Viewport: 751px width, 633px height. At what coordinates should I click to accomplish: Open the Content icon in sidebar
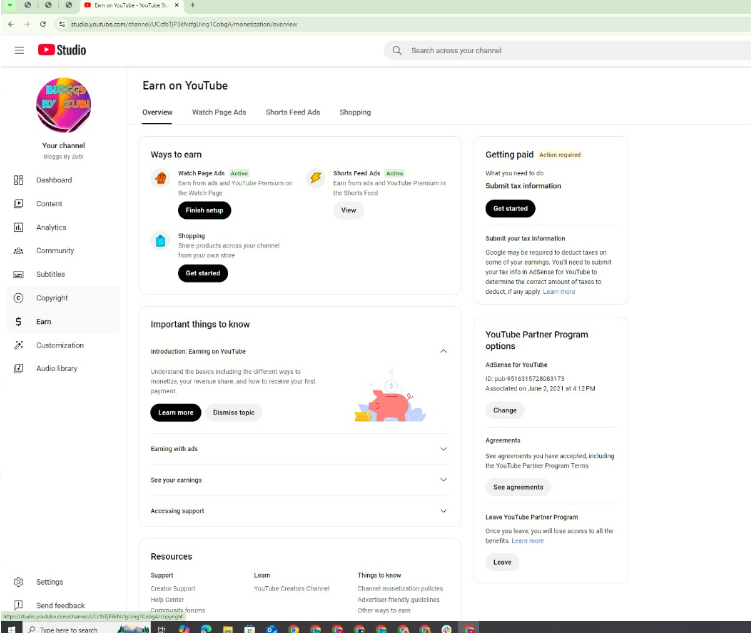[x=18, y=203]
